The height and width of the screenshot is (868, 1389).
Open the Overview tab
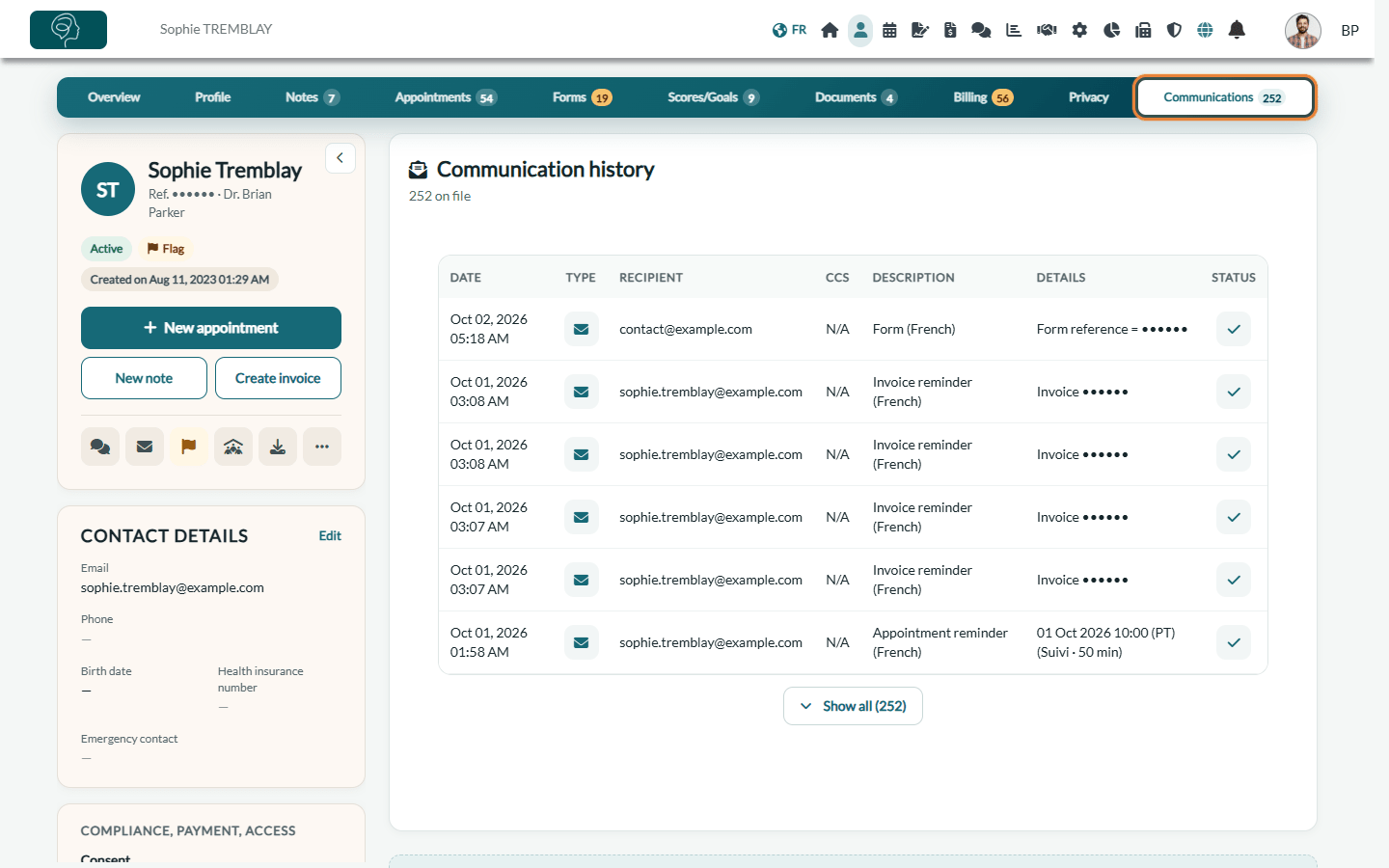pos(114,97)
